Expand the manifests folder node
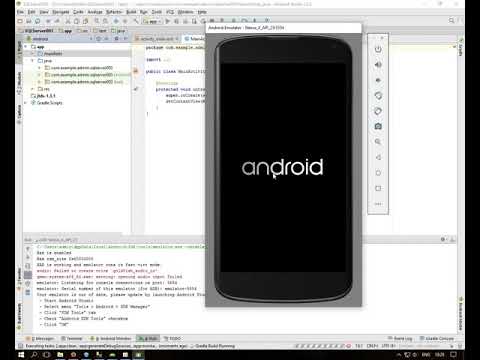The image size is (480, 360). click(x=33, y=54)
